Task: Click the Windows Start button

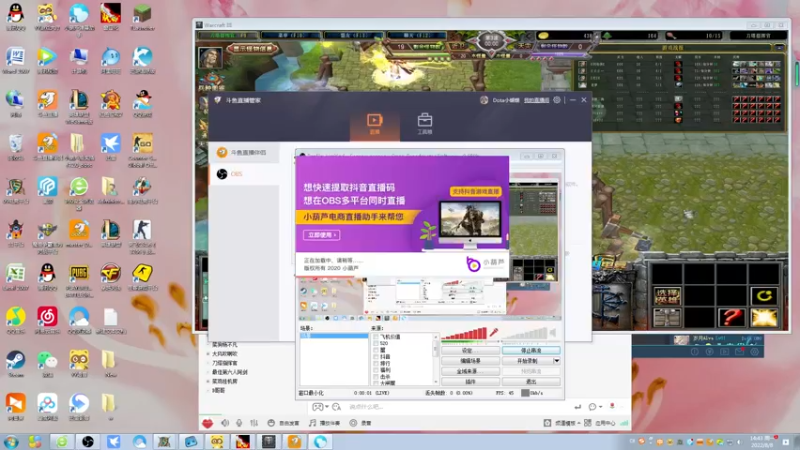Action: [11, 441]
